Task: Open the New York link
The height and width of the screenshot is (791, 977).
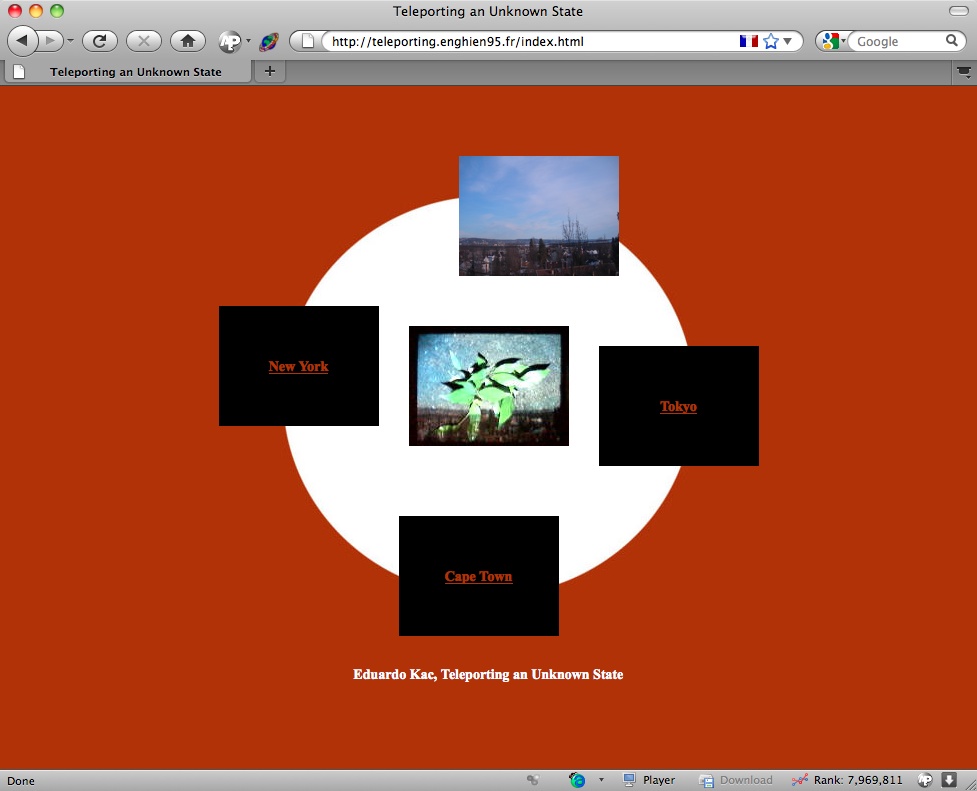Action: 298,367
